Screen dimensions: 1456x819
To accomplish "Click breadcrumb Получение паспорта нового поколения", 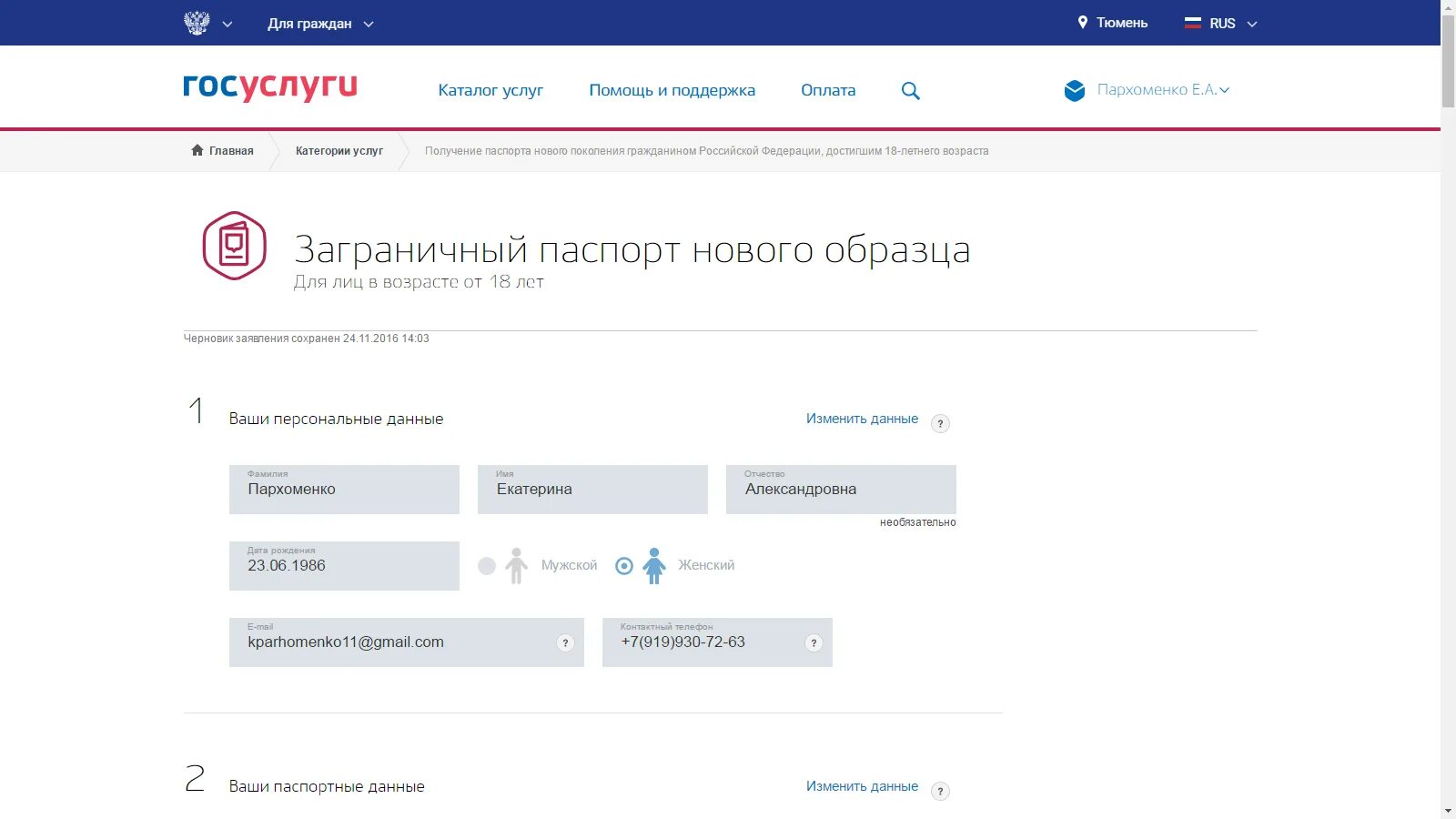I will point(706,151).
